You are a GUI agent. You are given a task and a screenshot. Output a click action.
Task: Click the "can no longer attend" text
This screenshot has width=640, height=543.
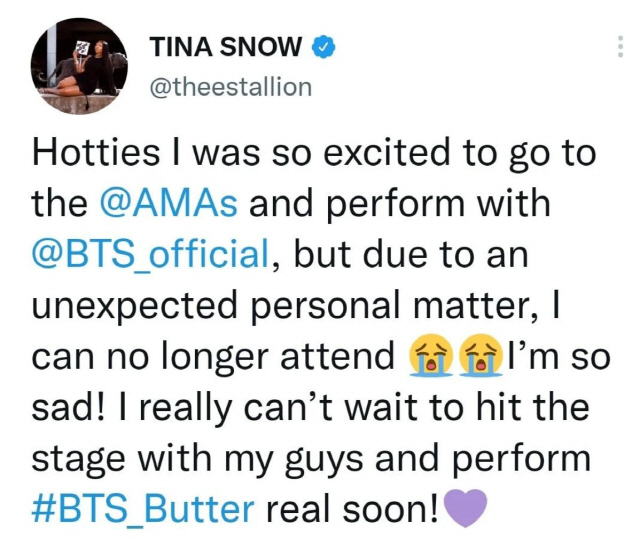tap(215, 356)
